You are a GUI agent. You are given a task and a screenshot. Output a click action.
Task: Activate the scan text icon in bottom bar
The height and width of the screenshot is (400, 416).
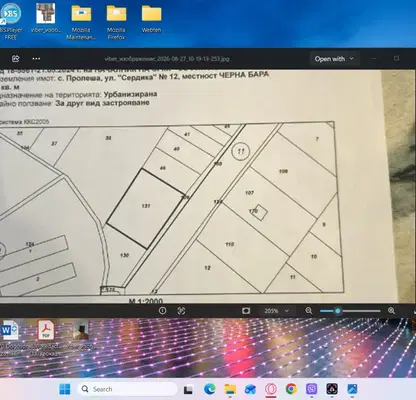tap(181, 311)
